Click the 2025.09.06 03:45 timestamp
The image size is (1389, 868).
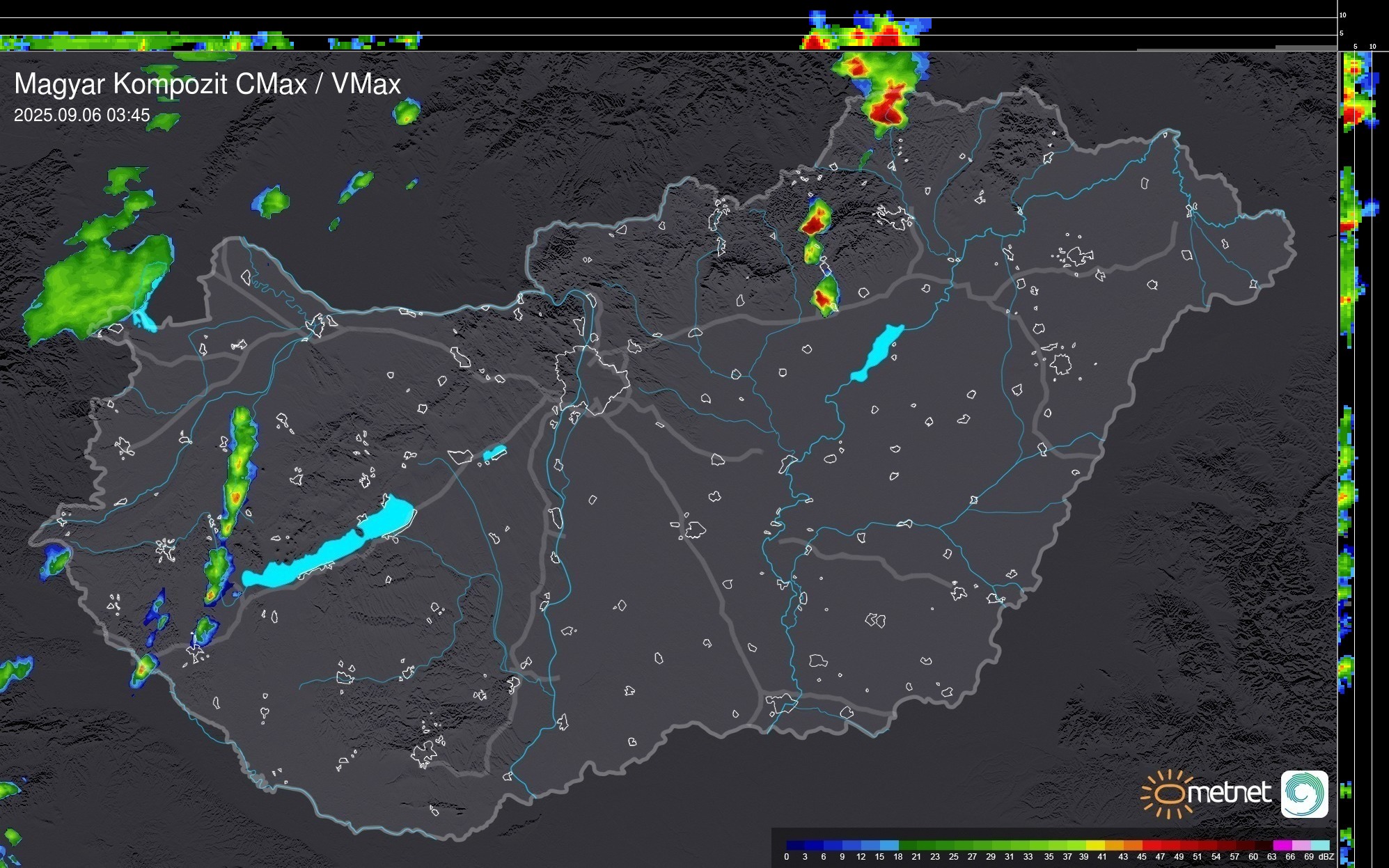82,116
